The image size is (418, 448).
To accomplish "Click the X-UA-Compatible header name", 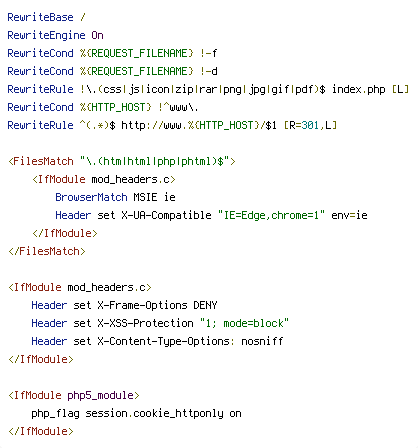I will (166, 215).
